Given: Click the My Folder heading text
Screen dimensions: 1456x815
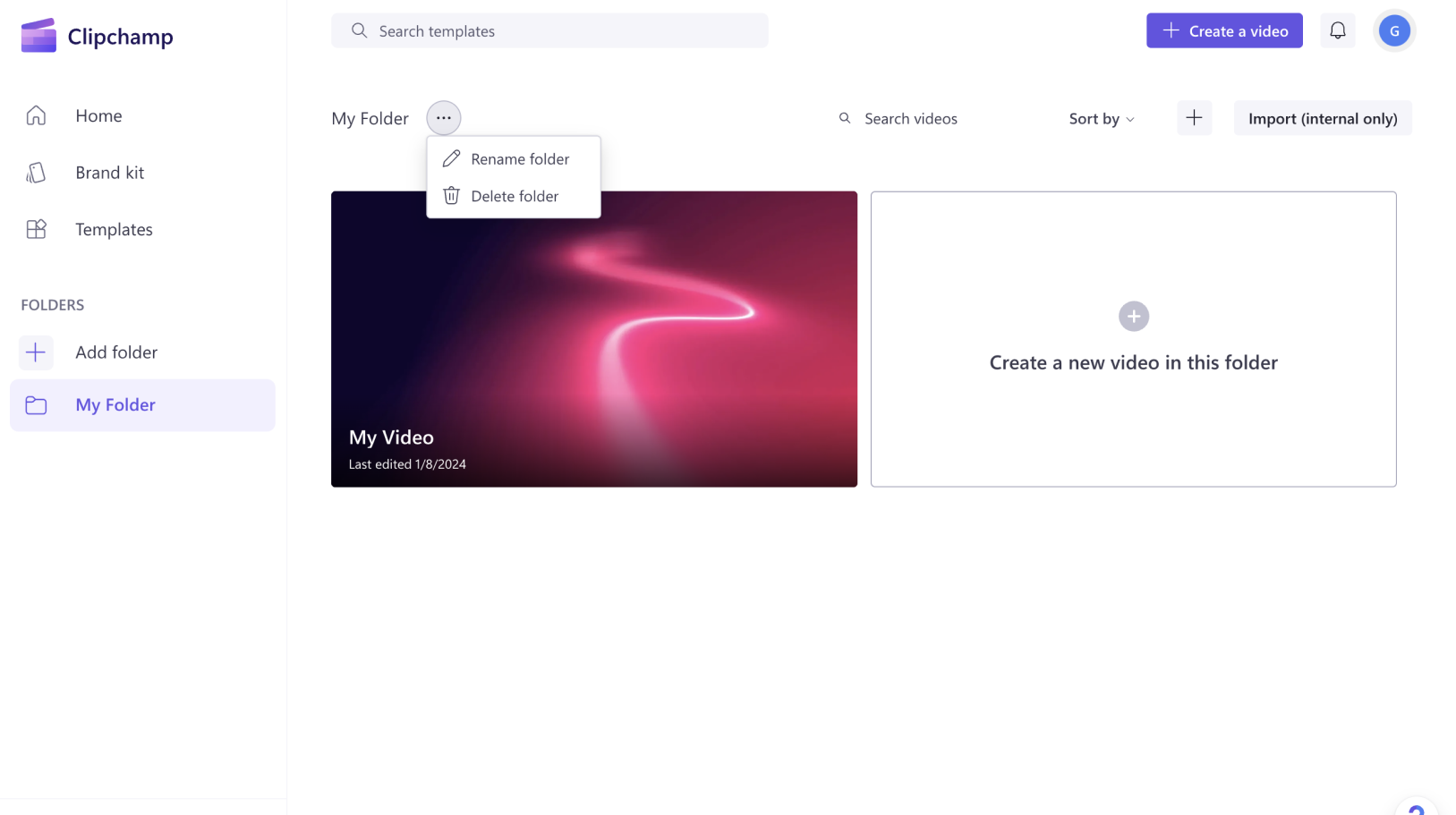Looking at the screenshot, I should coord(370,118).
